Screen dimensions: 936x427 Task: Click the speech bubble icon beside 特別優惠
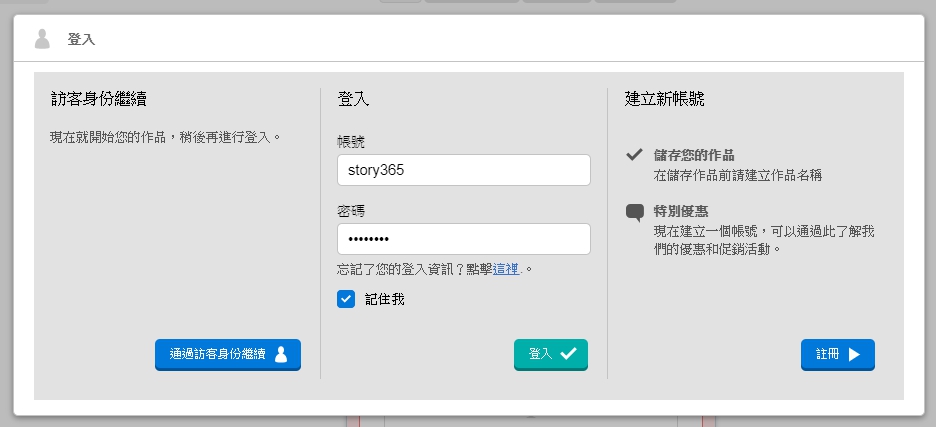tap(634, 212)
